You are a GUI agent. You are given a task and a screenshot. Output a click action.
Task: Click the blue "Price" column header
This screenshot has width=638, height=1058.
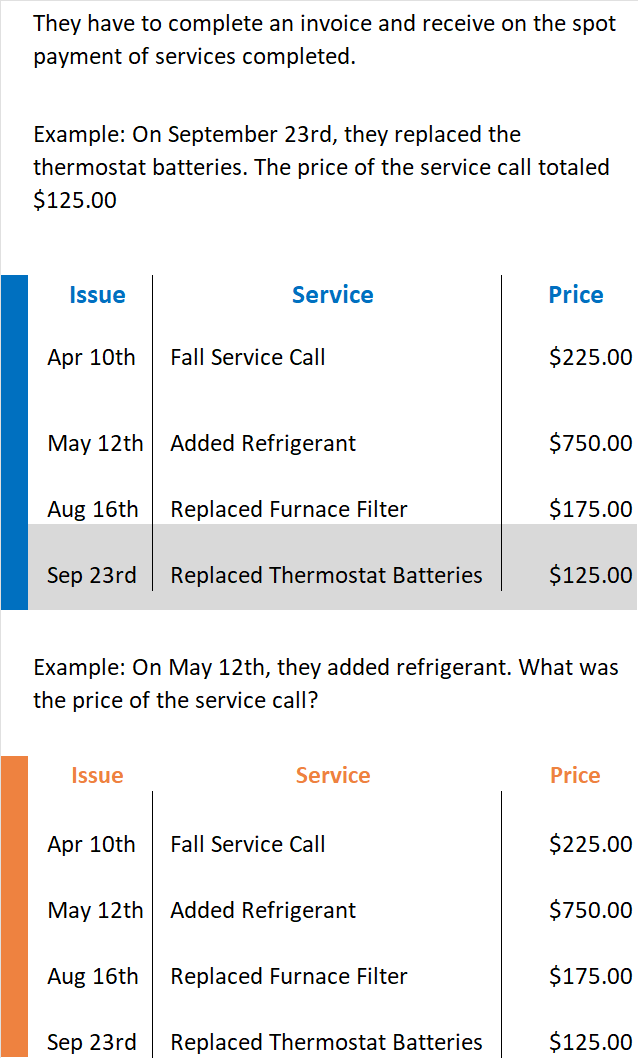coord(575,295)
